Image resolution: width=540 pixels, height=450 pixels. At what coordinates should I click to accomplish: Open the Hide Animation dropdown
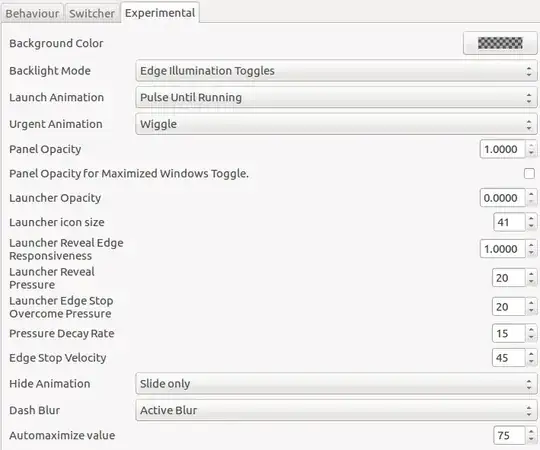coord(336,384)
